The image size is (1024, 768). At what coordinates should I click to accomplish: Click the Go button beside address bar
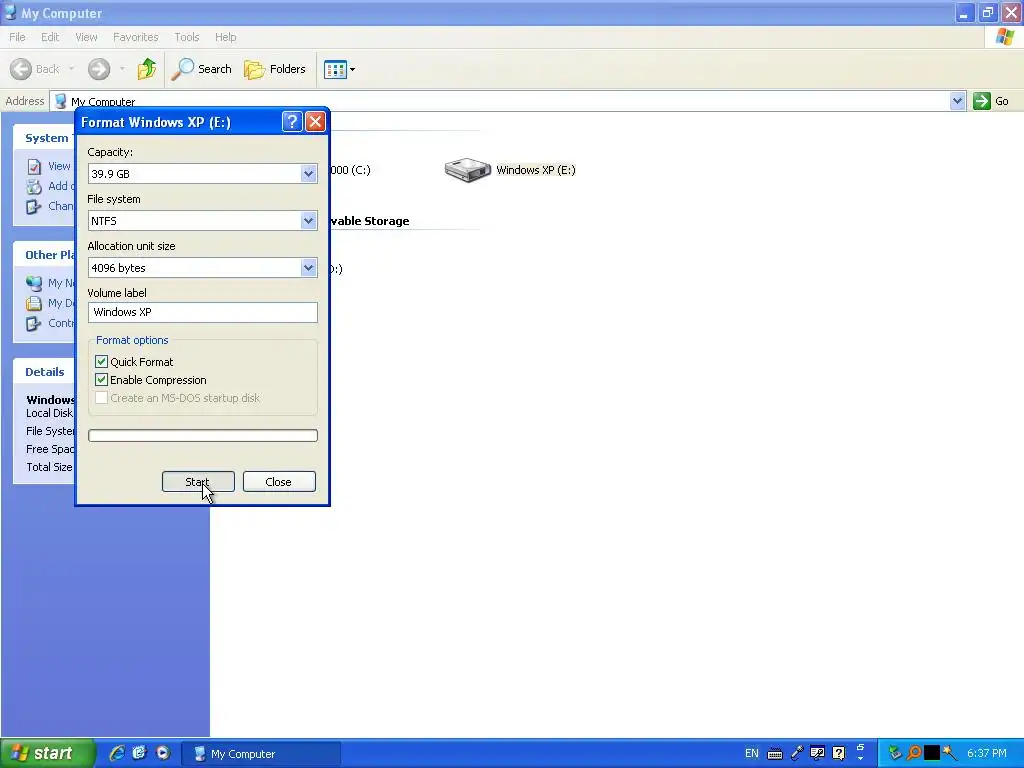click(x=992, y=101)
